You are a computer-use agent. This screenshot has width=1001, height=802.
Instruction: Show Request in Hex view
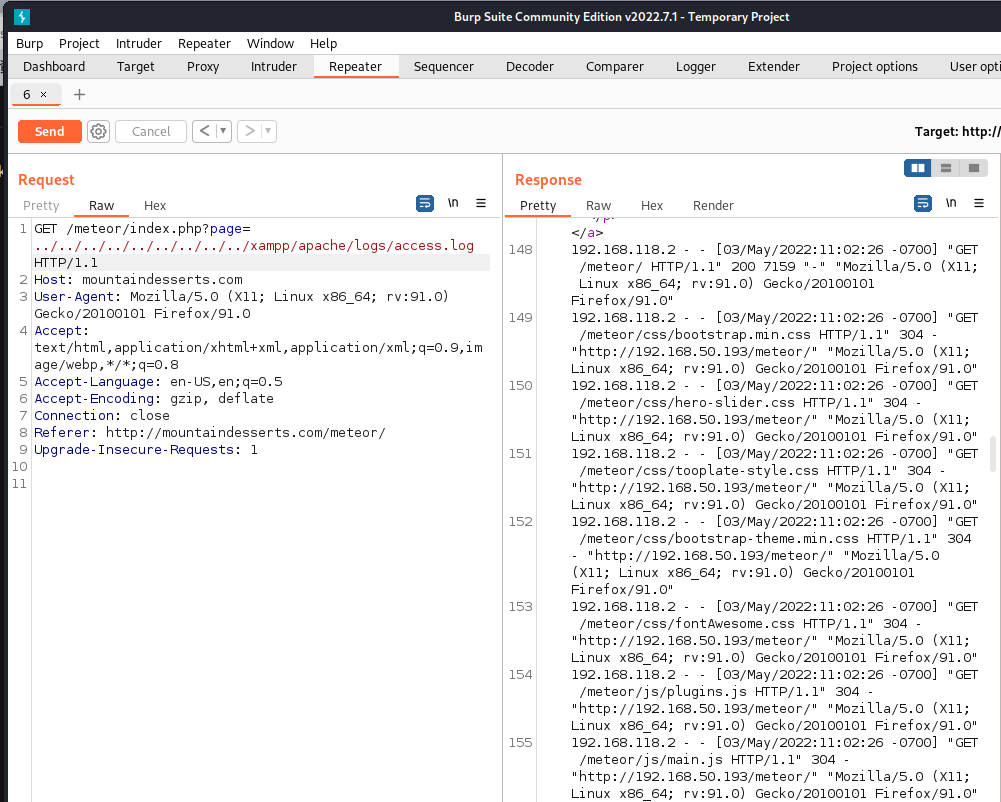click(154, 206)
